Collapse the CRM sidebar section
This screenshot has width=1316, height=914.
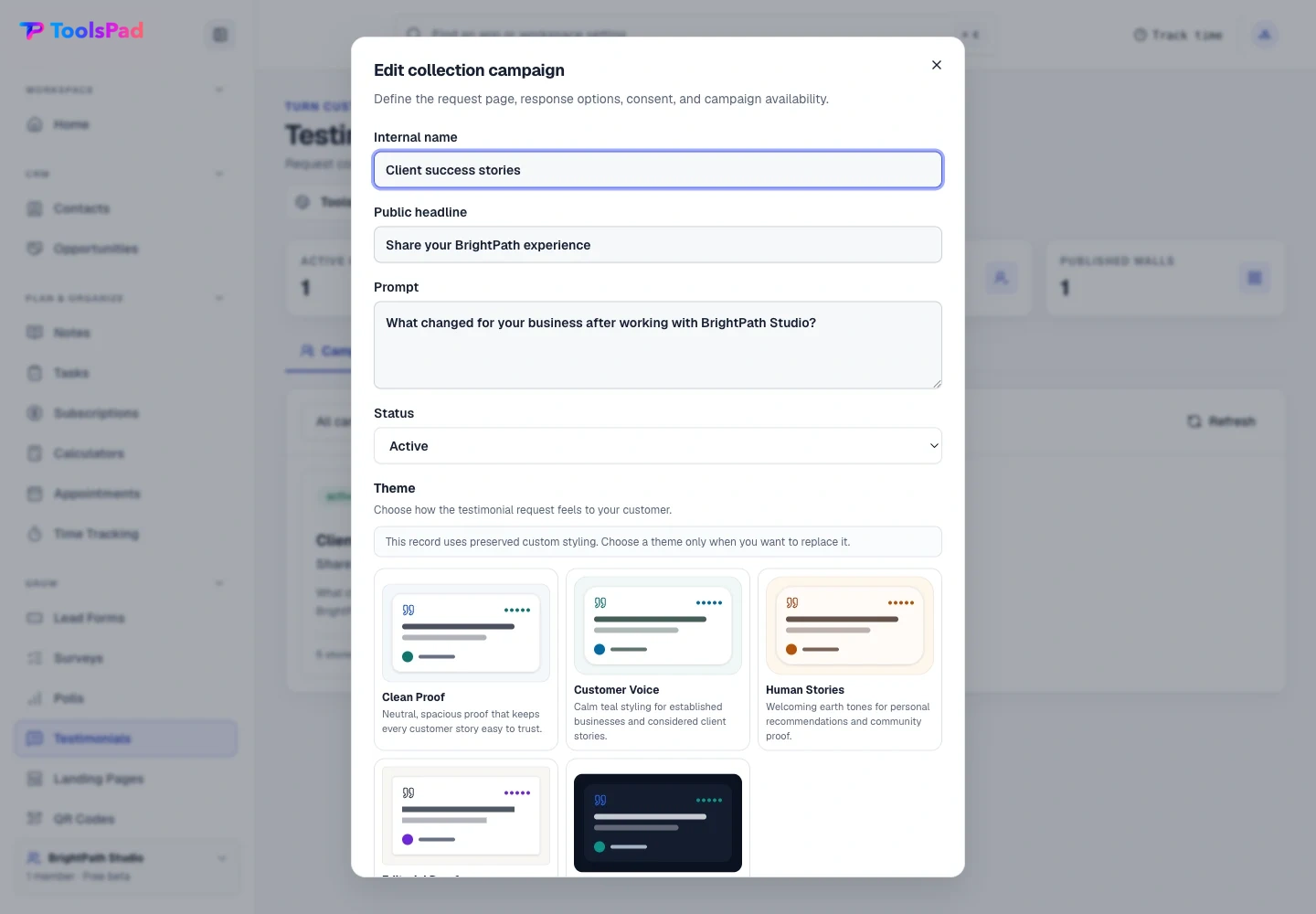click(219, 174)
